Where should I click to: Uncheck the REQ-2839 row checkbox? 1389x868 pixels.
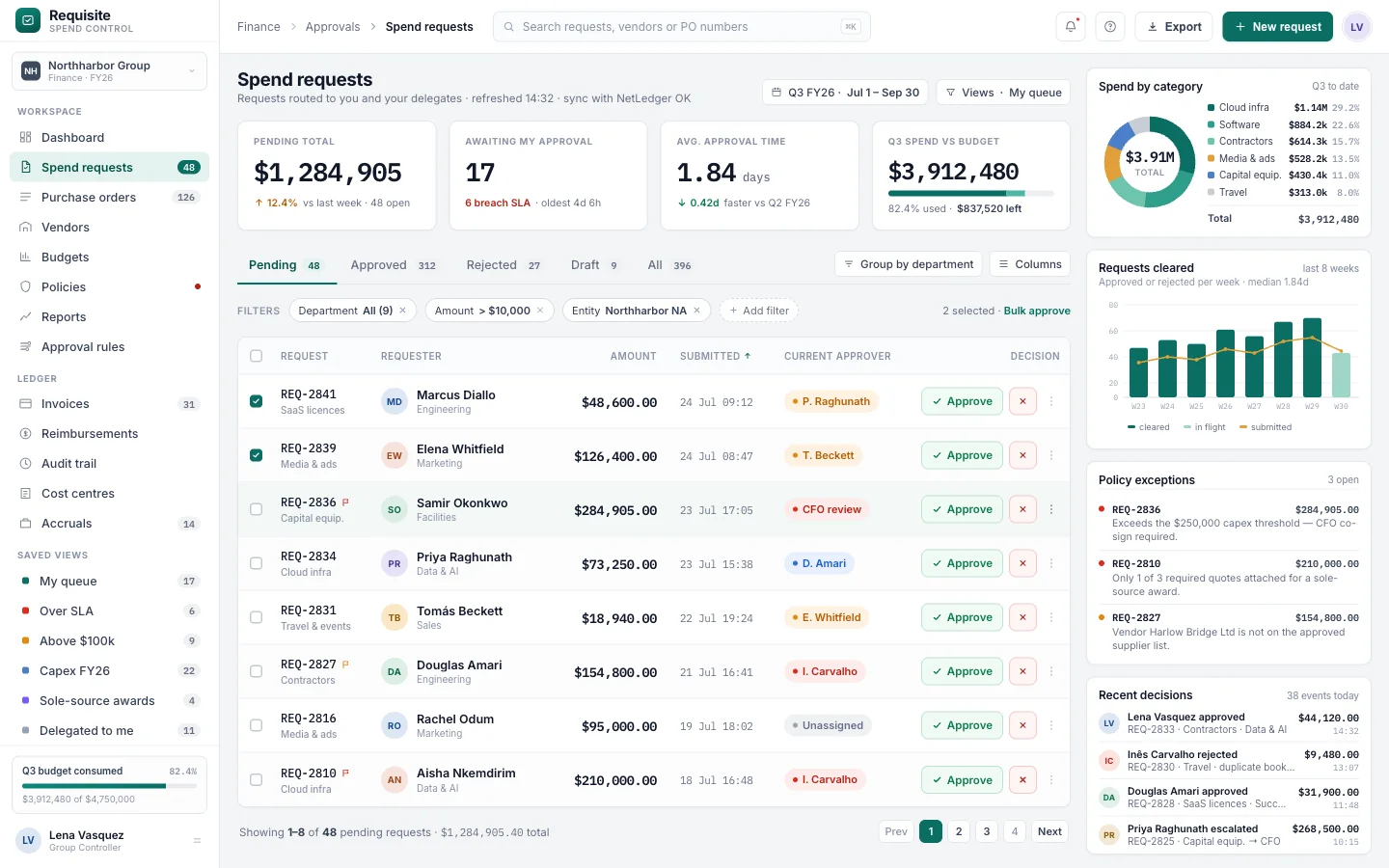(256, 455)
